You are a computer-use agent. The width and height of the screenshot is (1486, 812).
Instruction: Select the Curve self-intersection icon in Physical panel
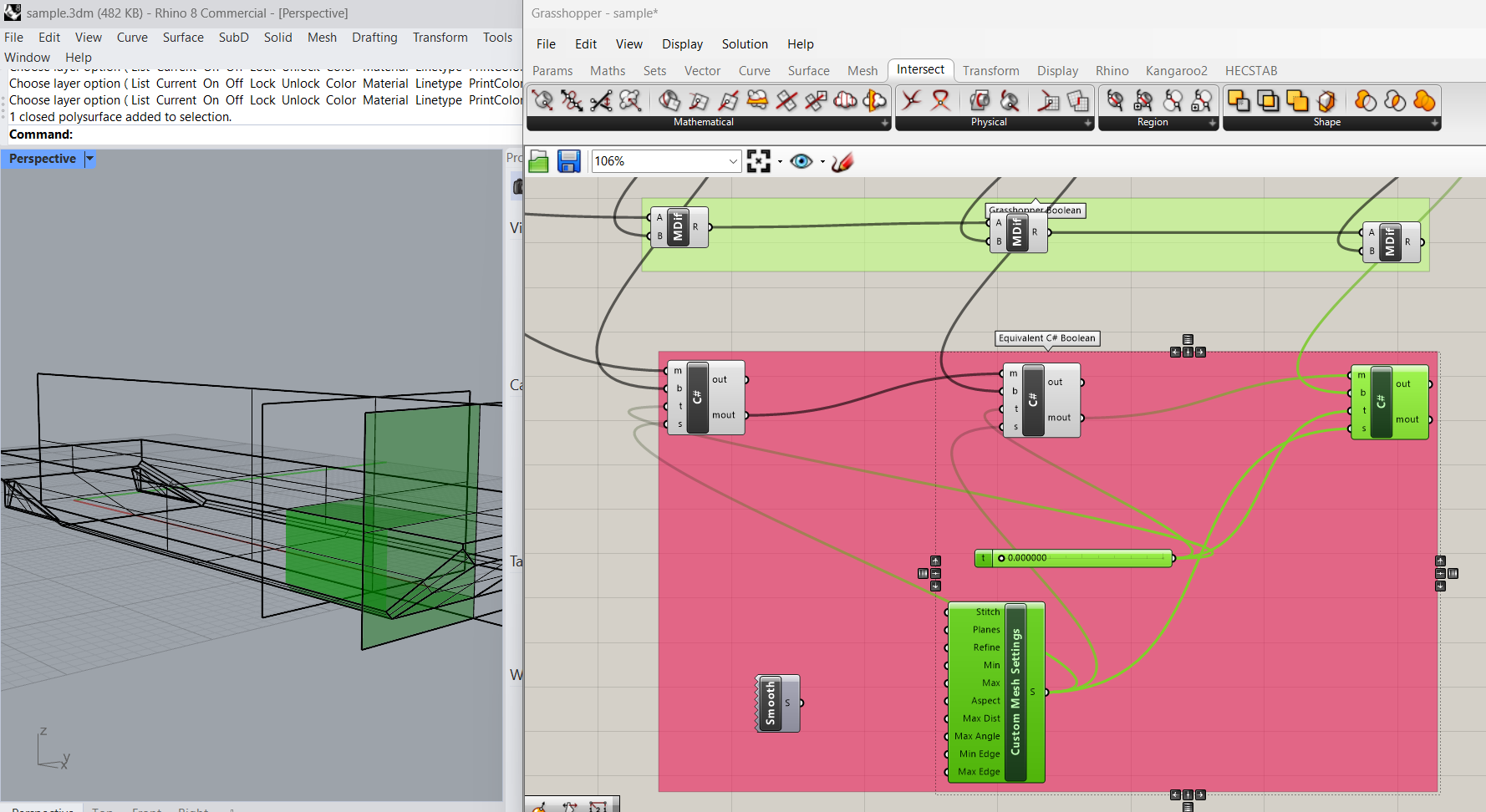tap(940, 100)
